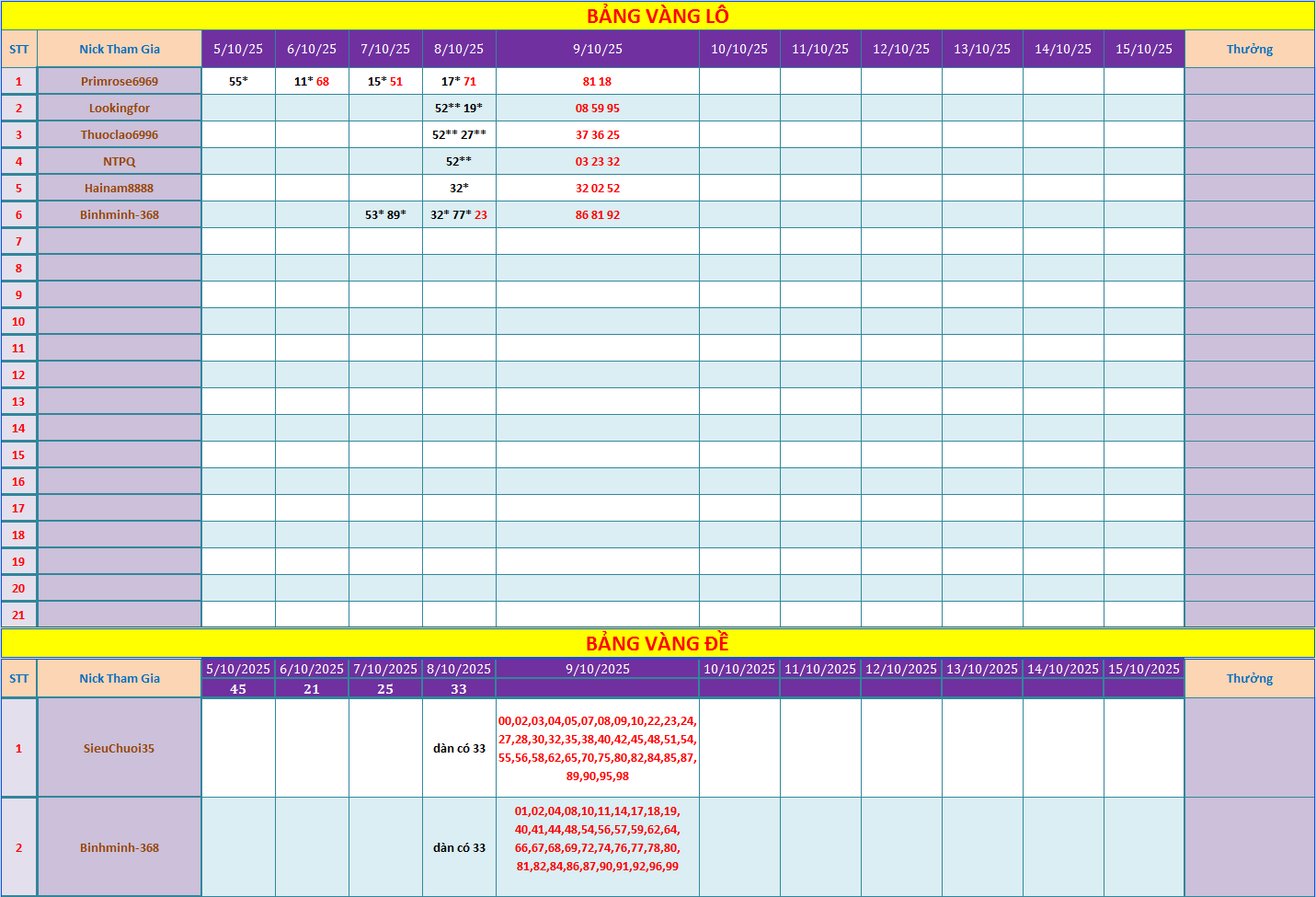Click the number list starting with 00,02,03
The width and height of the screenshot is (1316, 897).
598,748
